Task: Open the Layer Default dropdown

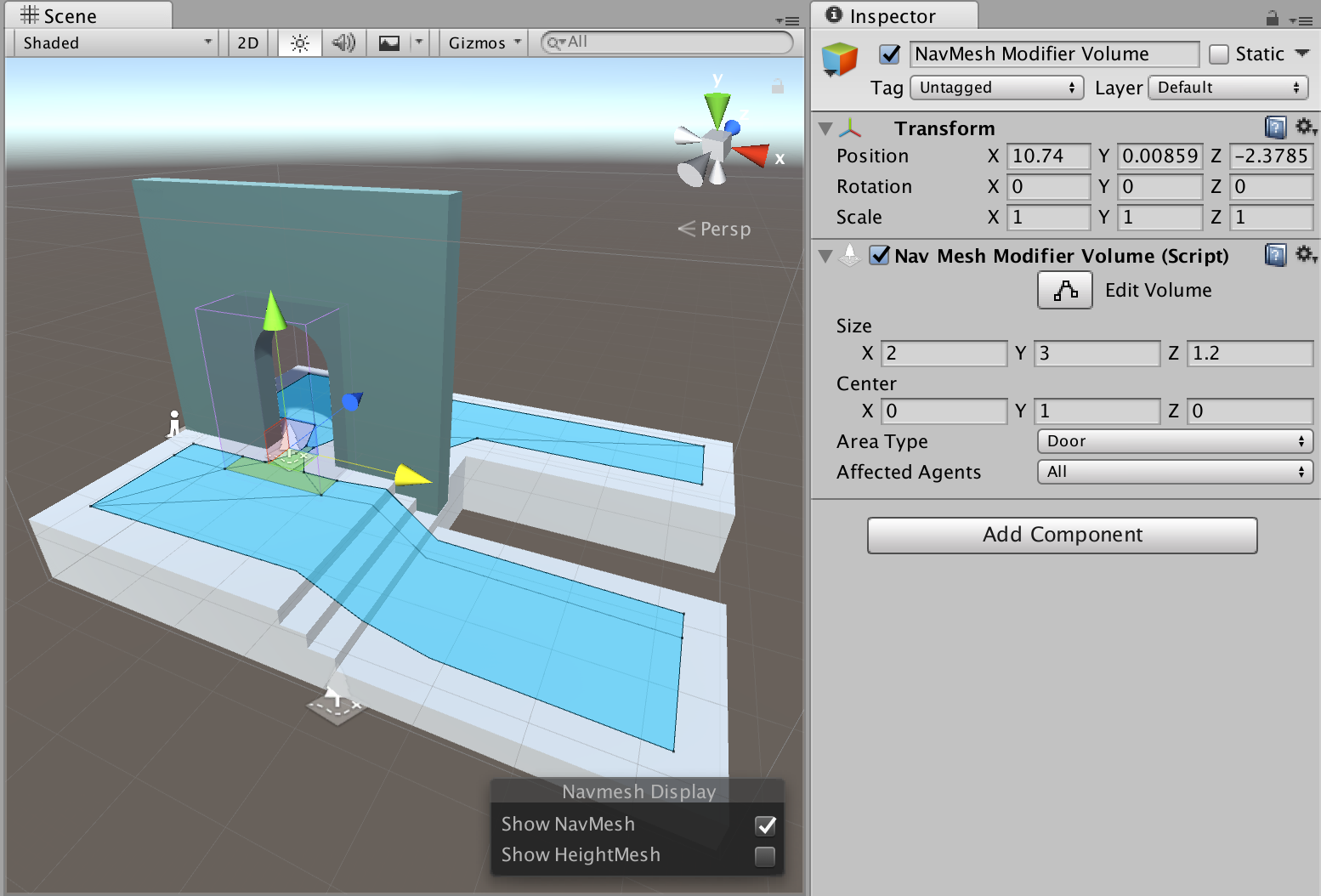Action: click(1227, 87)
